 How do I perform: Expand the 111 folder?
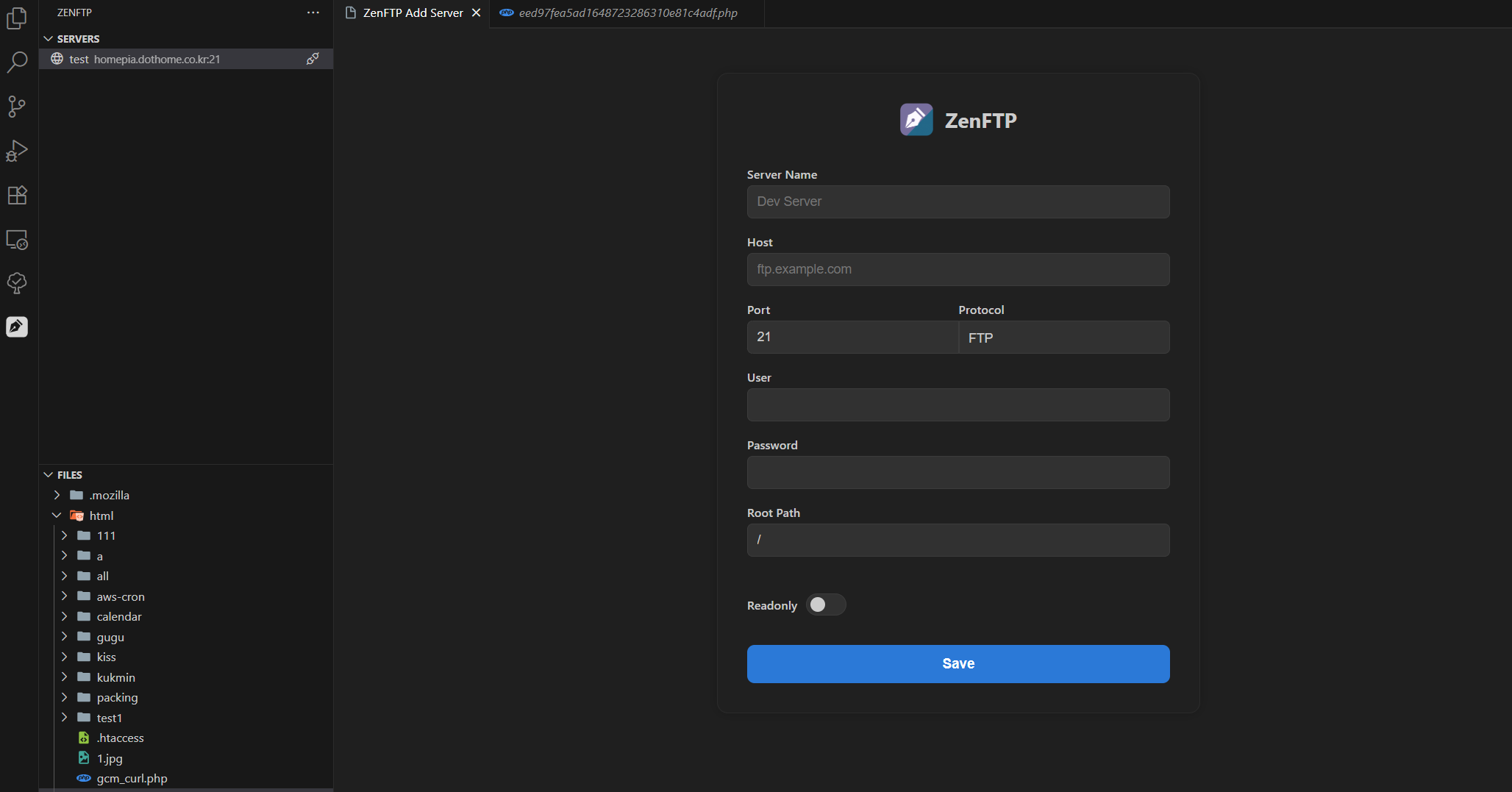[x=65, y=535]
